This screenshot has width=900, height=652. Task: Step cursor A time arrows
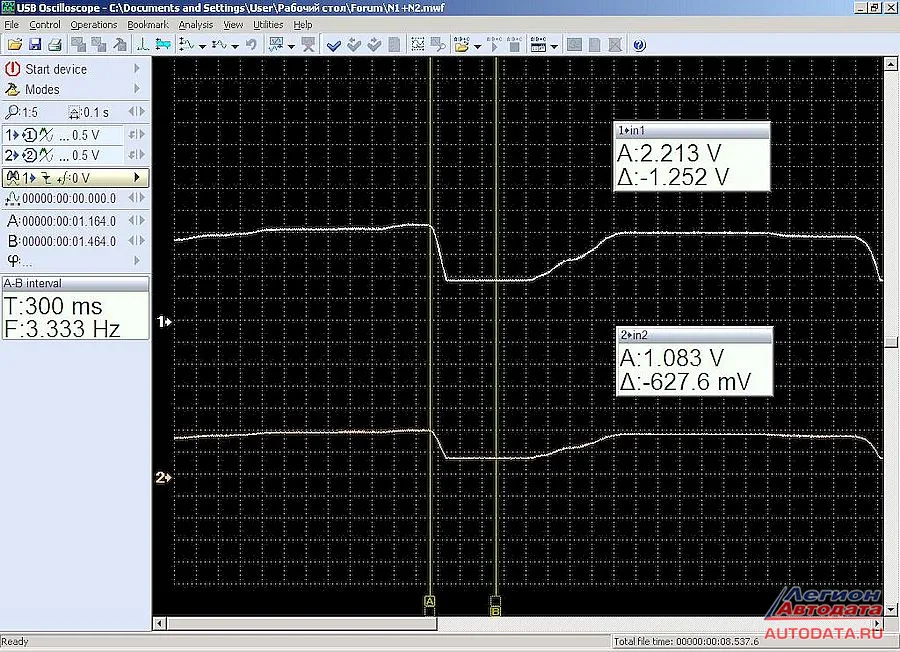point(137,220)
